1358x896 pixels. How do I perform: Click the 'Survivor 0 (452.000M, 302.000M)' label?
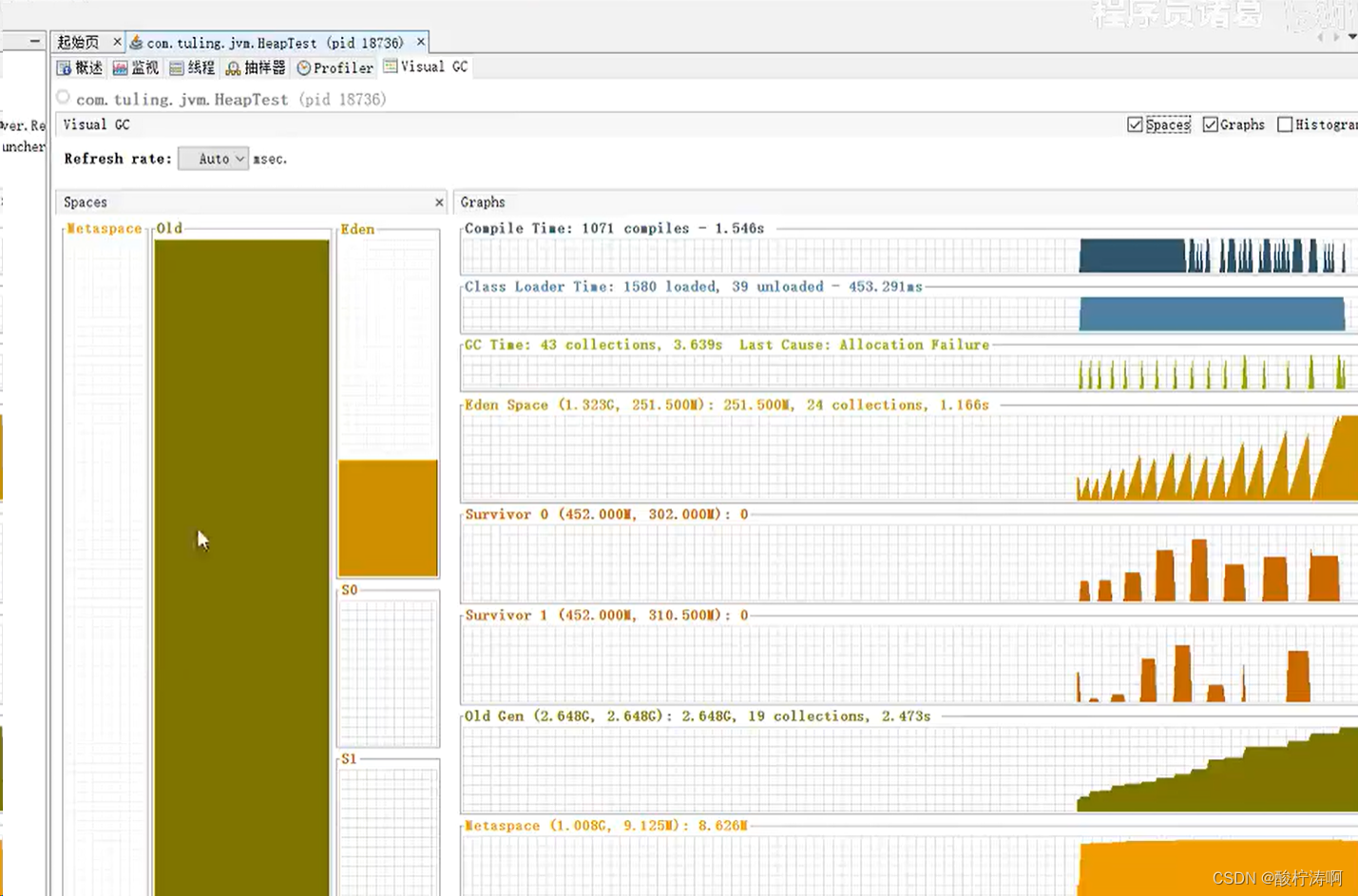(x=606, y=514)
